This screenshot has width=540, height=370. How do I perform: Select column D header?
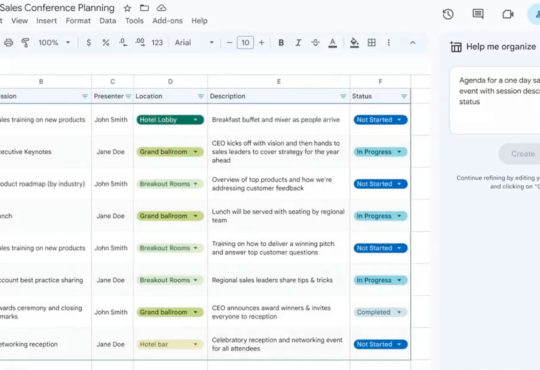[x=170, y=82]
